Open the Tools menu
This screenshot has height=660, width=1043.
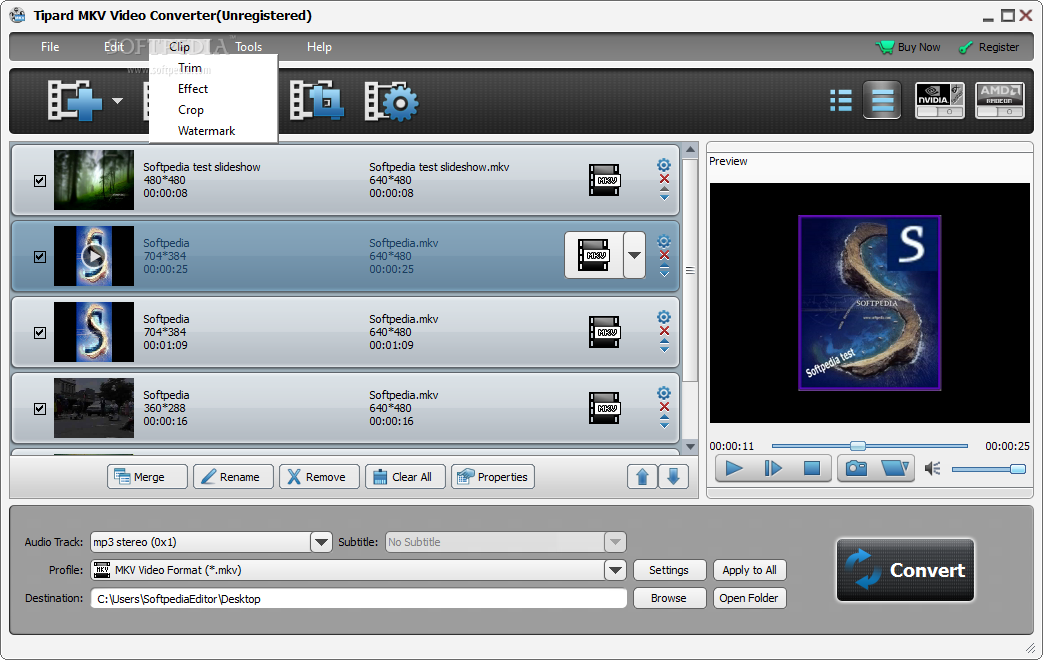[248, 47]
